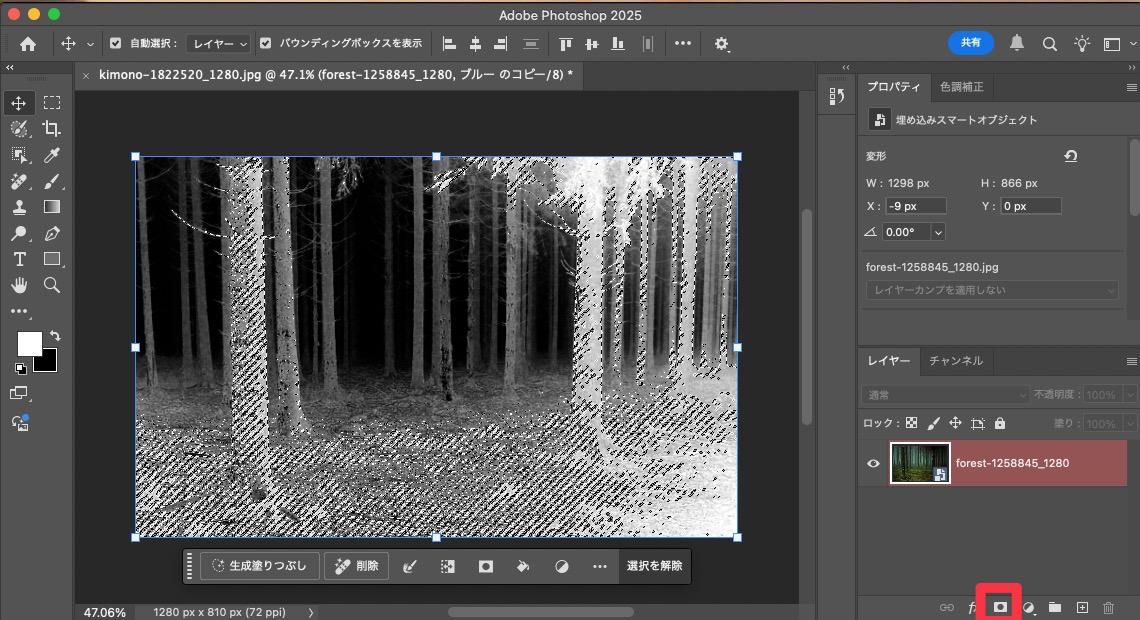1140x620 pixels.
Task: Open the search magnifier in the top bar
Action: 1049,44
